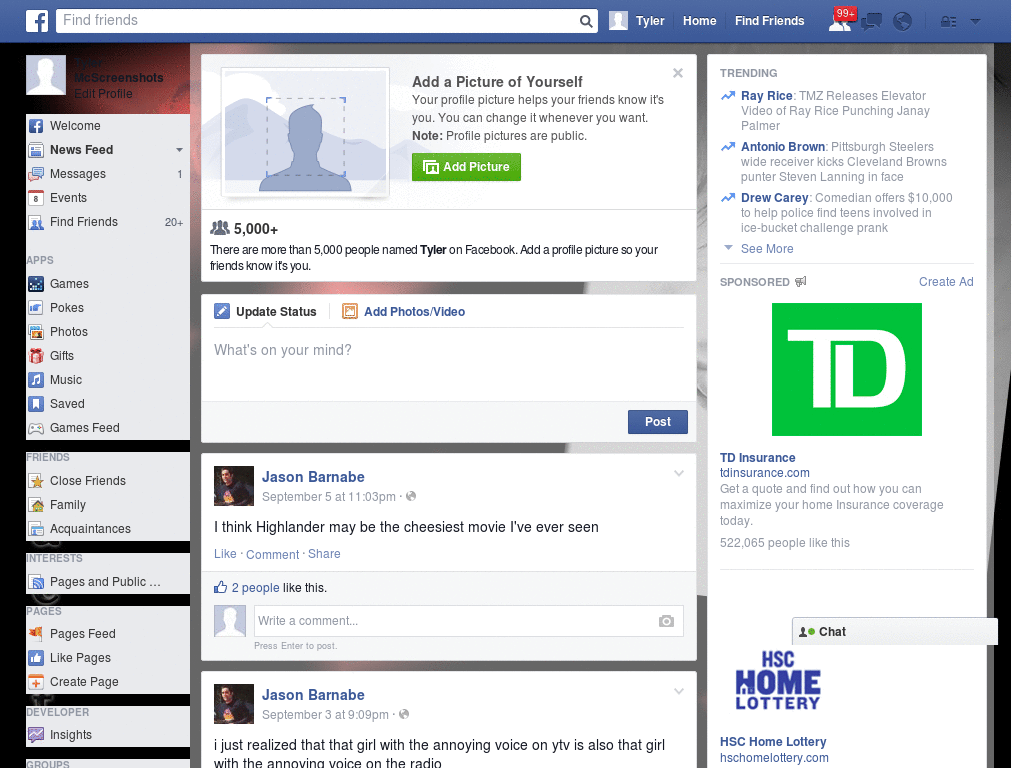Open the Antonio Brown trending topic
1024x768 pixels.
pos(782,147)
